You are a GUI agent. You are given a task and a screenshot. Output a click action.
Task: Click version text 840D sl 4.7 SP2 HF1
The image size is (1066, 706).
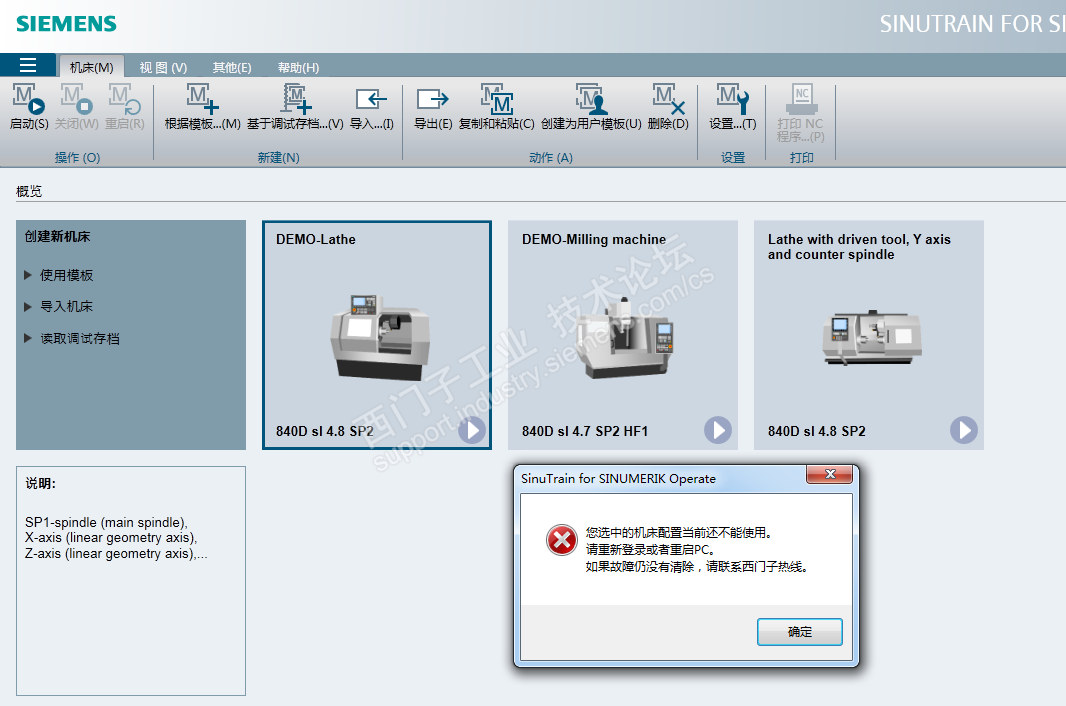[585, 431]
